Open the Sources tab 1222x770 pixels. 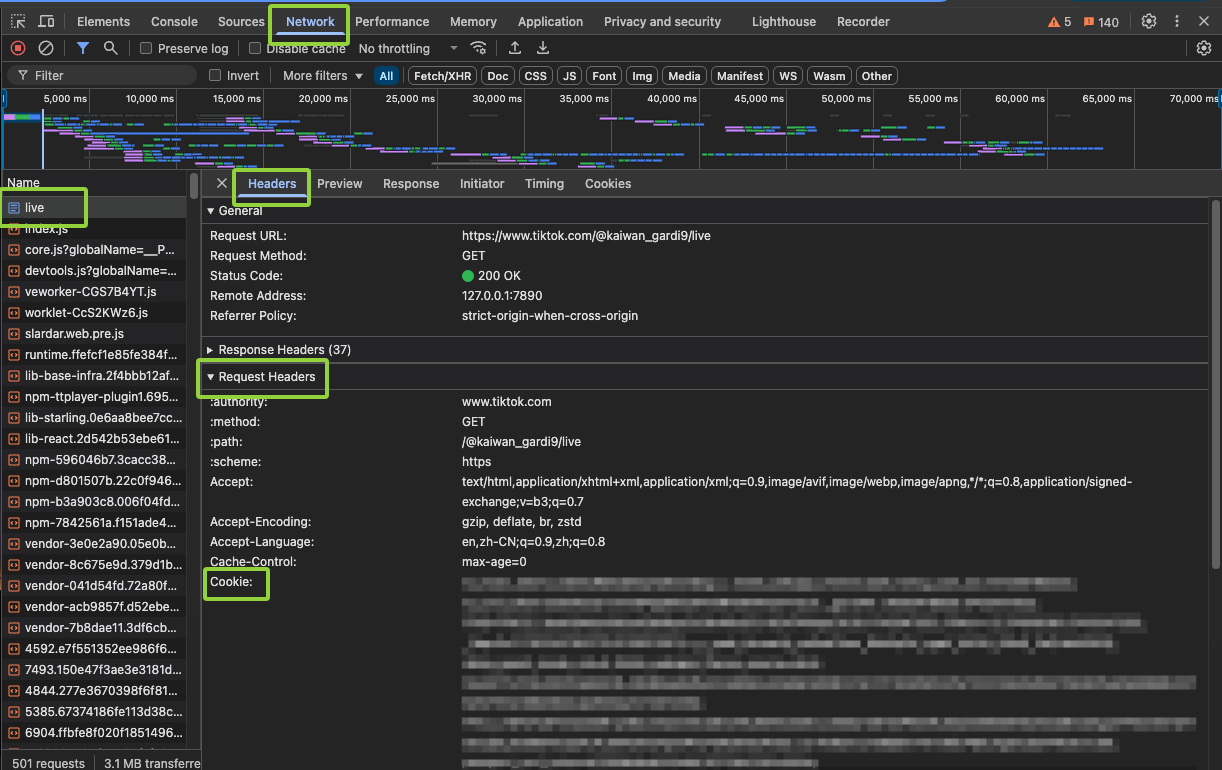click(241, 22)
